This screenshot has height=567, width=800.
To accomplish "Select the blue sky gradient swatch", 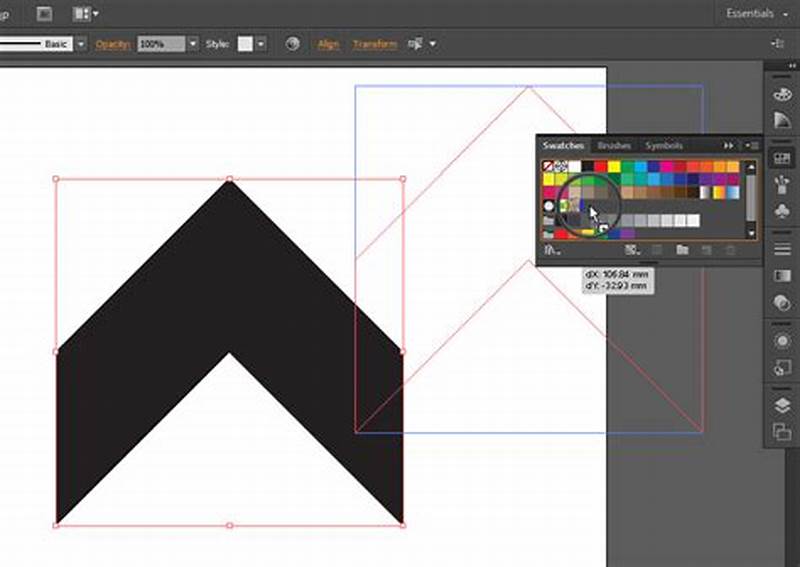I will (x=732, y=192).
